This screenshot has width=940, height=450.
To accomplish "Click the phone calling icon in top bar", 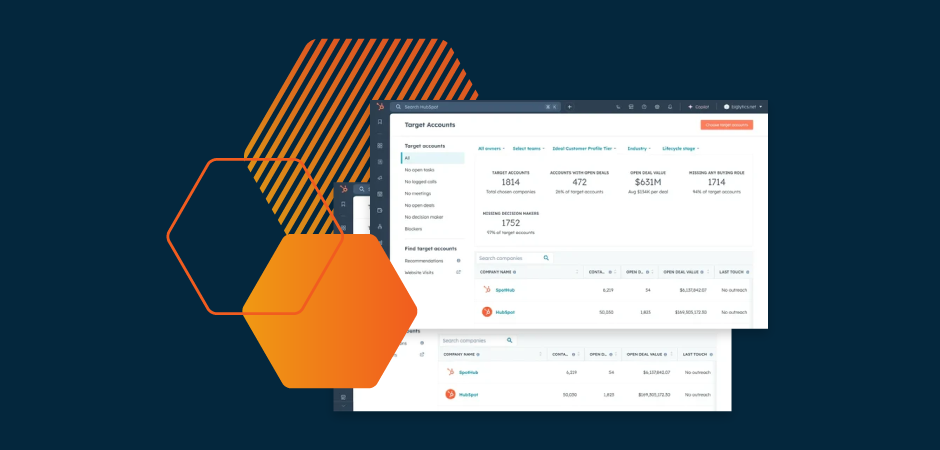I will pyautogui.click(x=618, y=107).
